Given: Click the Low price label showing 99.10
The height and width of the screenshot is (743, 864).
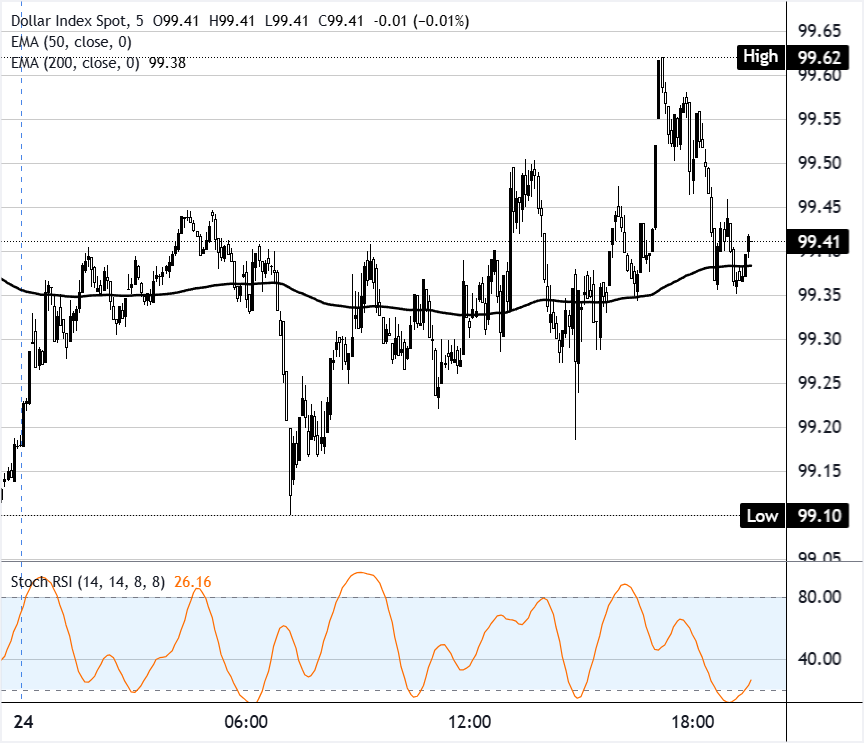Looking at the screenshot, I should pos(793,516).
